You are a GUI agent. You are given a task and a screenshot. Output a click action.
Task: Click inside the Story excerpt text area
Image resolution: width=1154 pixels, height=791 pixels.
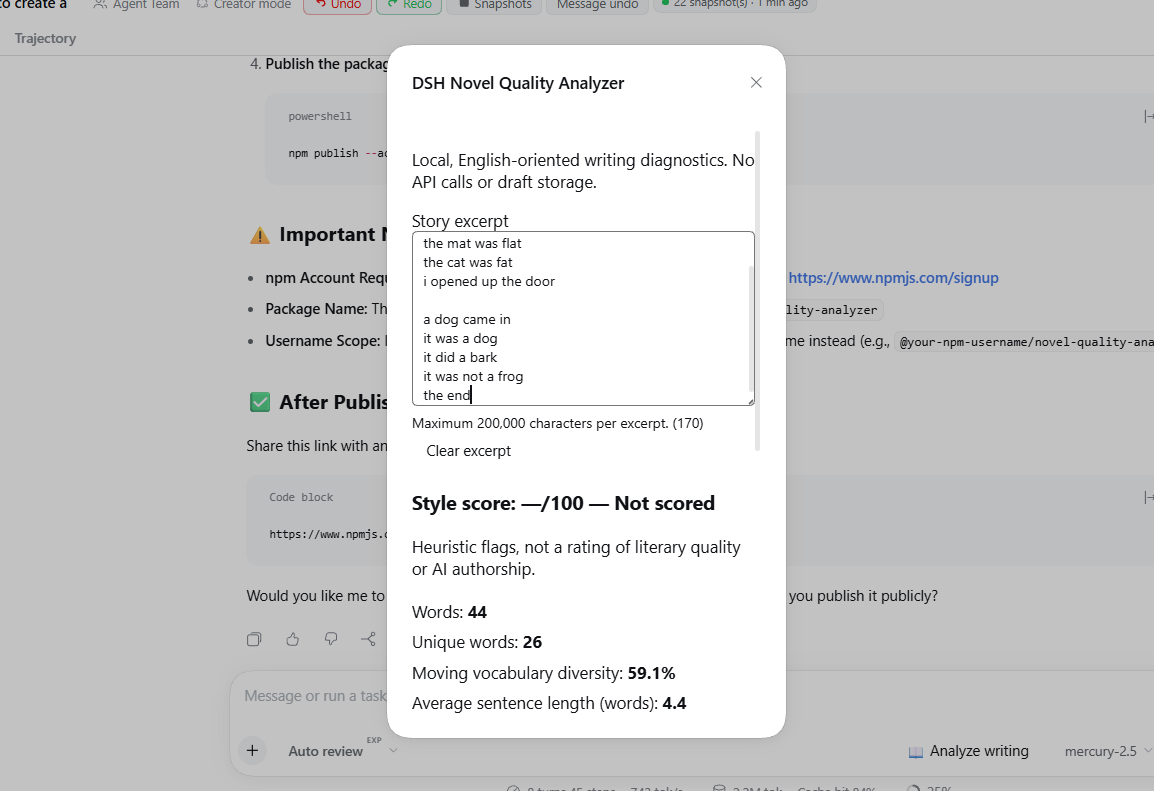click(x=583, y=319)
